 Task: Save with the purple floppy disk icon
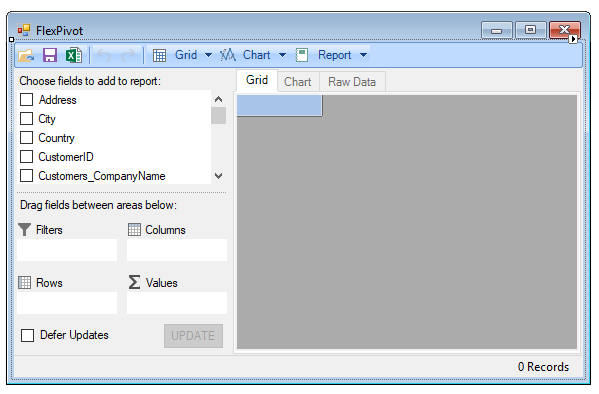tap(50, 55)
